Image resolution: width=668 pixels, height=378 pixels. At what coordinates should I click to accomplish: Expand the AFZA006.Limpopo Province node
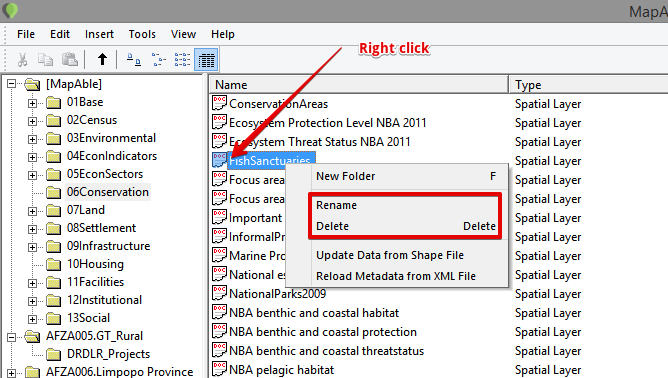point(12,373)
